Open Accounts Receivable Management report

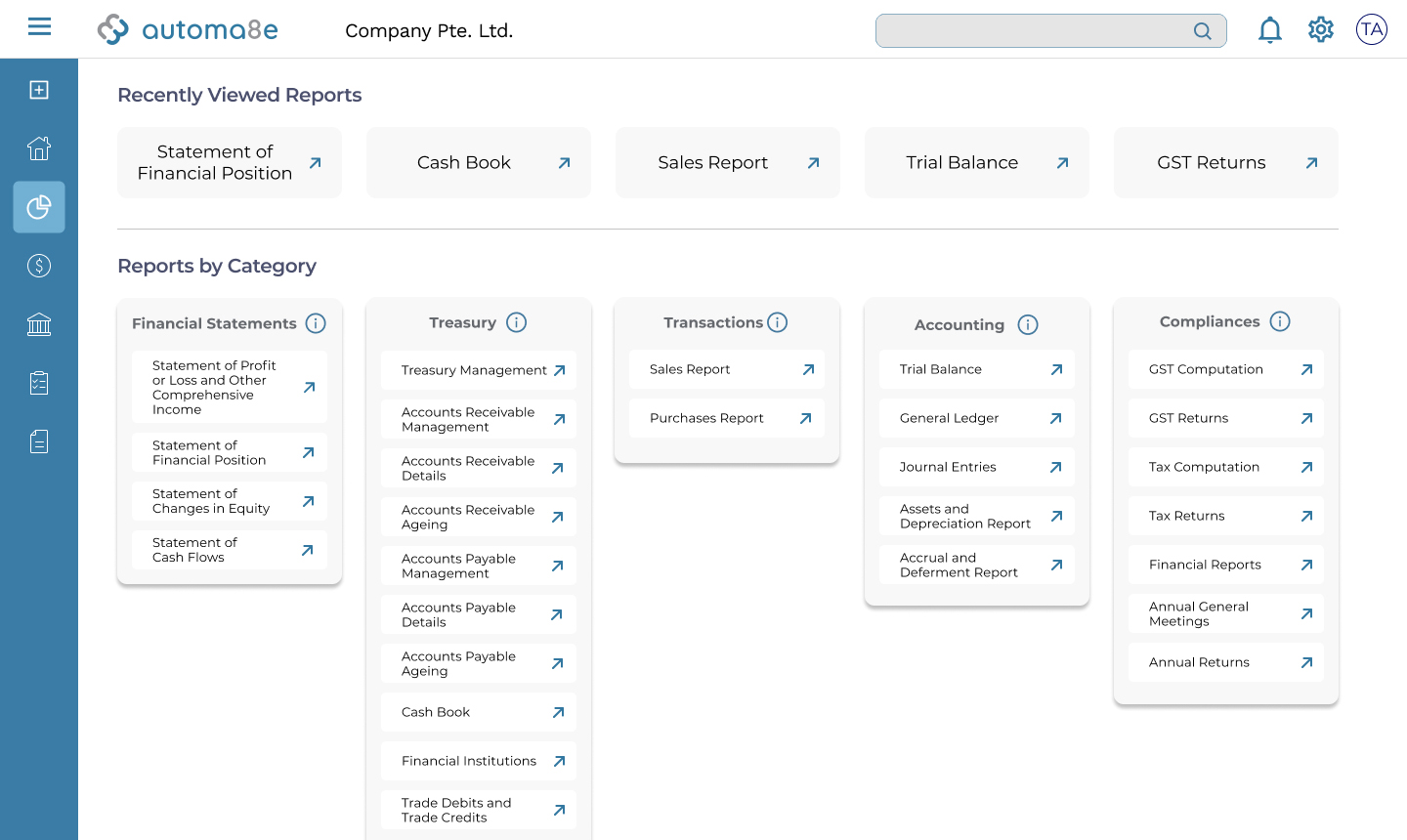click(x=479, y=419)
